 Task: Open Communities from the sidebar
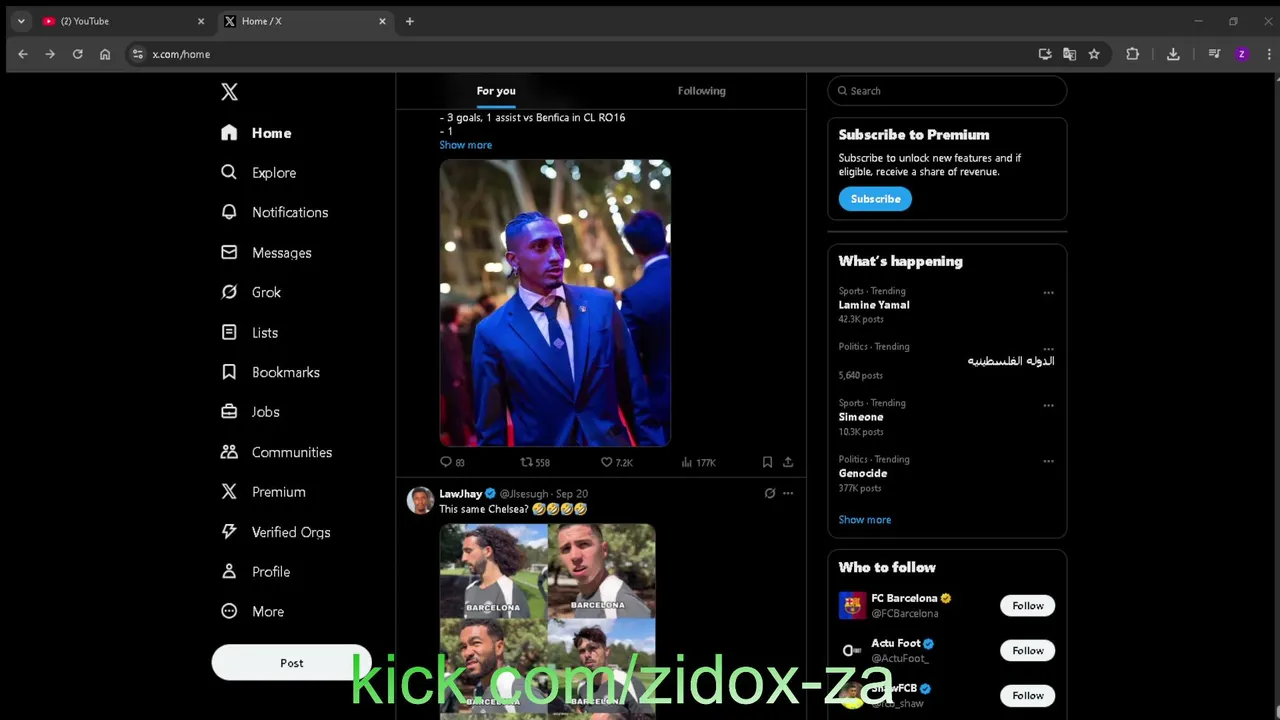tap(277, 452)
